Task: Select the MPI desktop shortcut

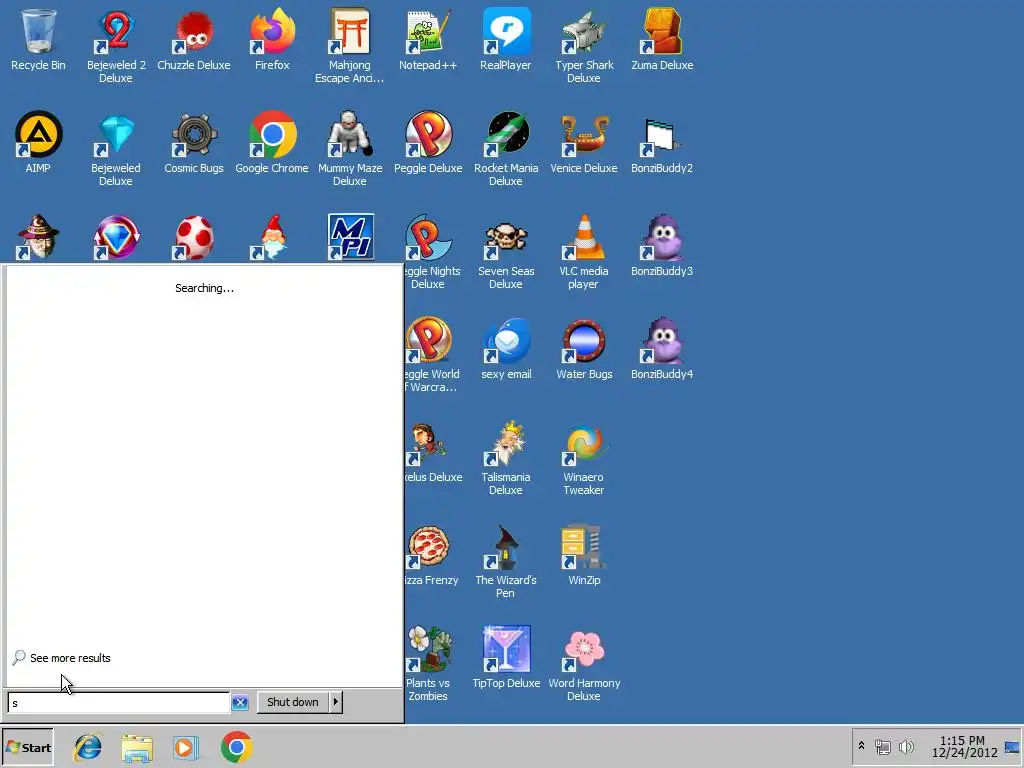Action: coord(351,236)
